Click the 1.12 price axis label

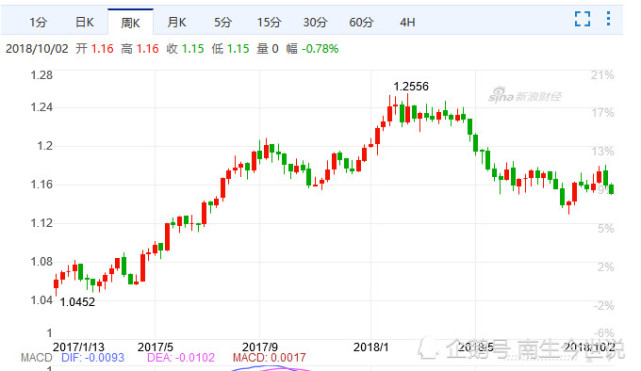click(x=42, y=223)
